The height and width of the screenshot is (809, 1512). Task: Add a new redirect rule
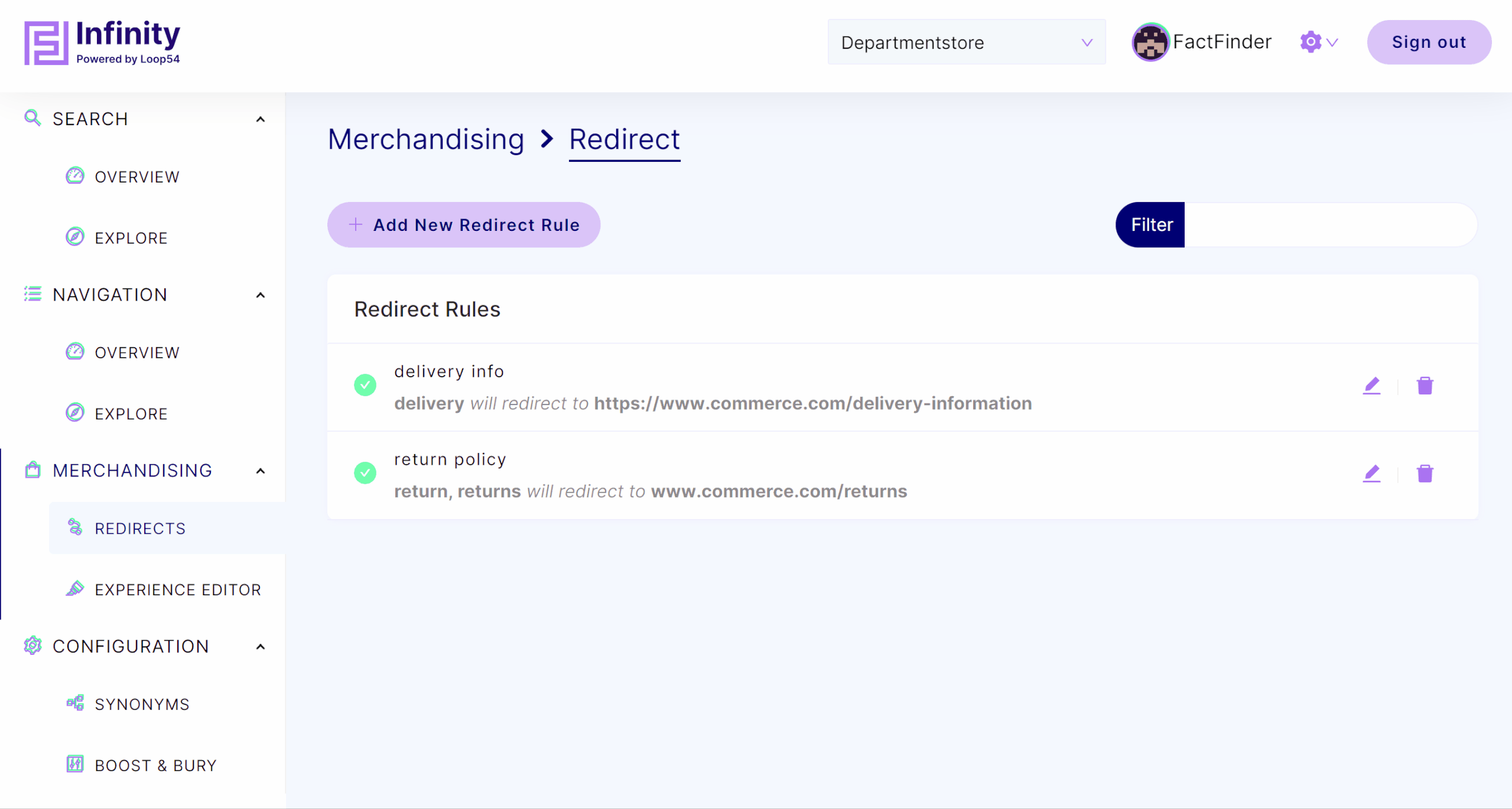coord(464,225)
